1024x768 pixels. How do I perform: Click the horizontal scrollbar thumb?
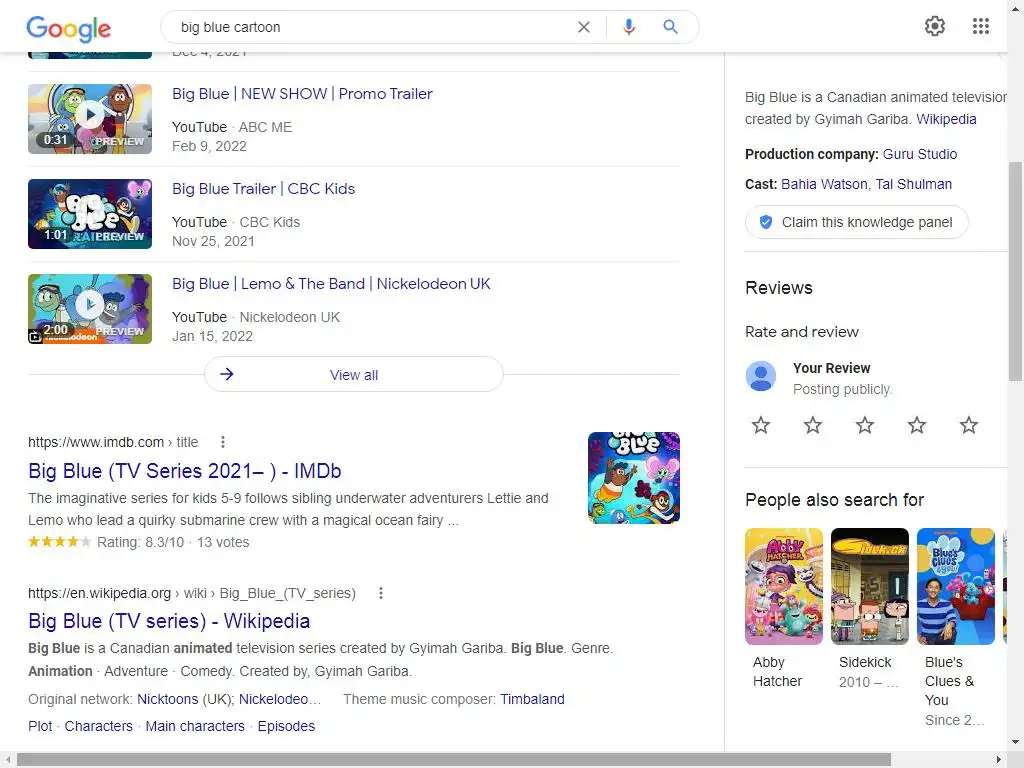[x=453, y=760]
